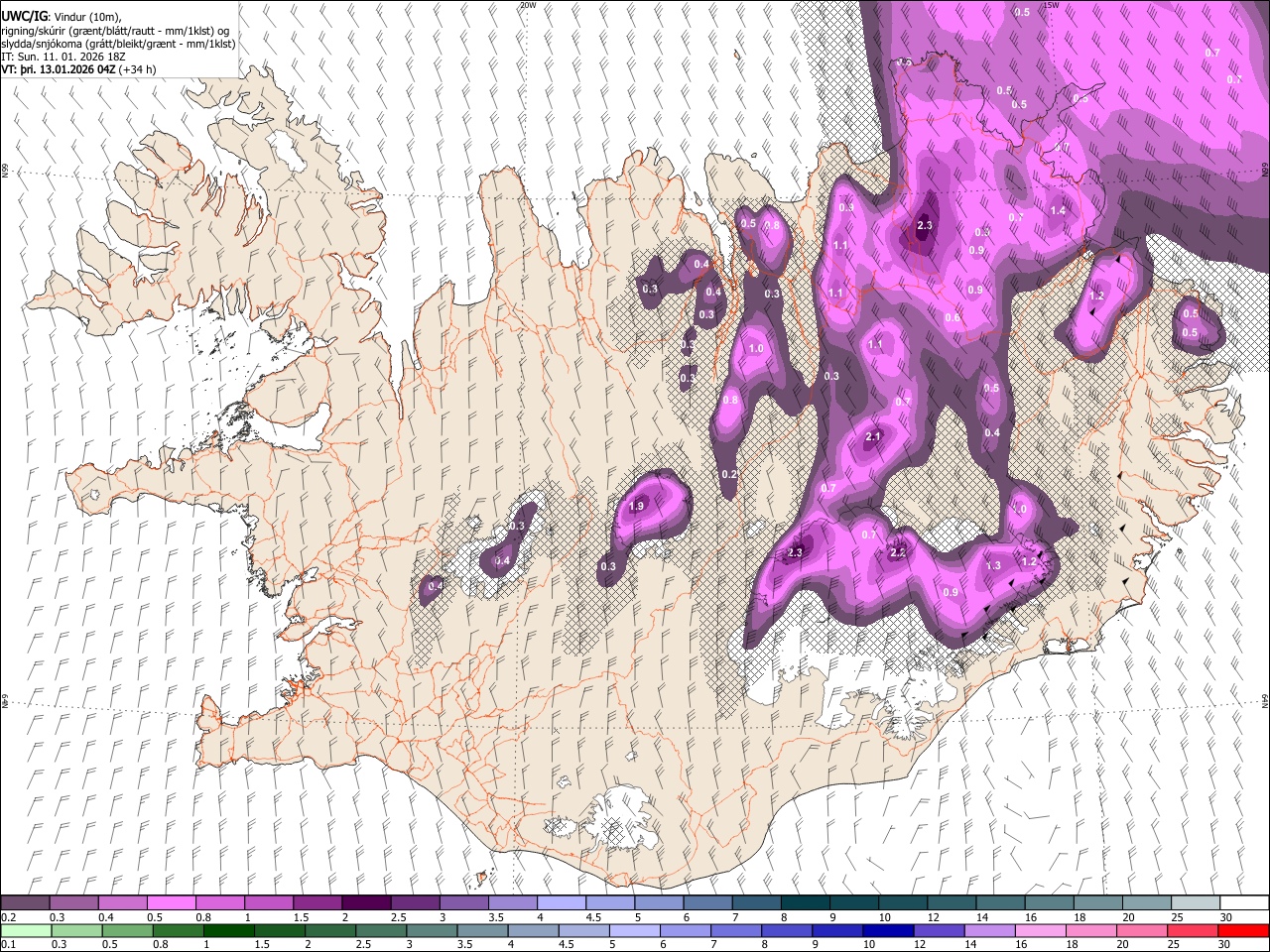Click the '2.1' precipitation value on the map
This screenshot has width=1270, height=952.
pyautogui.click(x=874, y=437)
